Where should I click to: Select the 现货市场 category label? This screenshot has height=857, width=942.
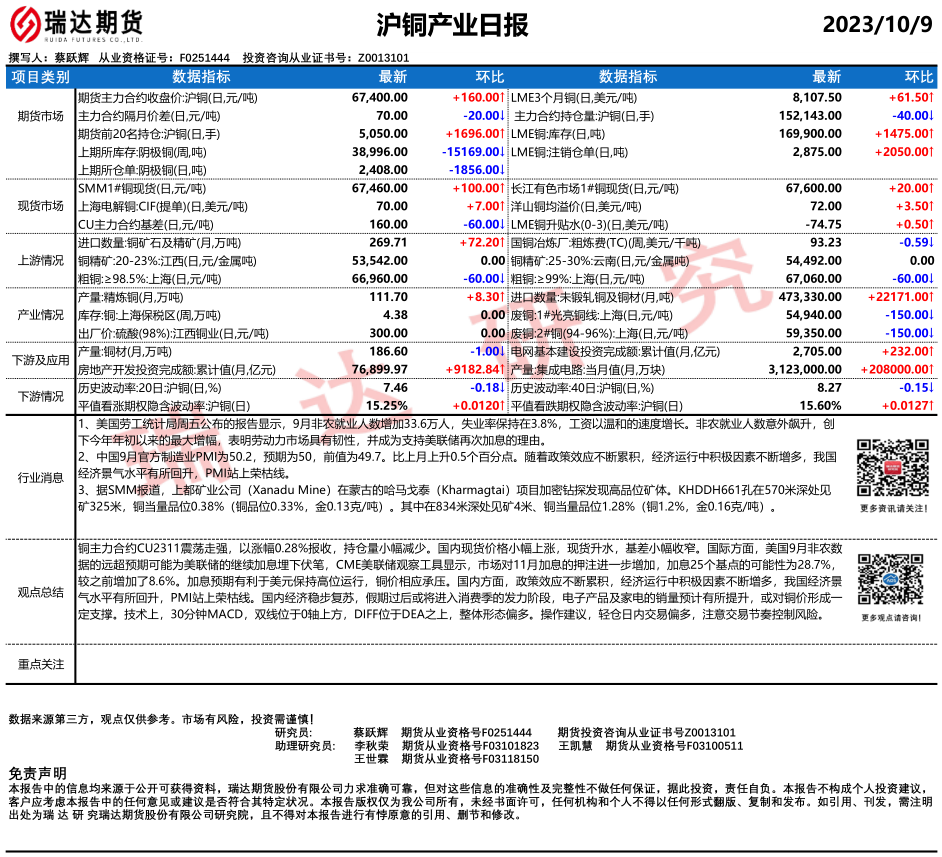point(41,206)
